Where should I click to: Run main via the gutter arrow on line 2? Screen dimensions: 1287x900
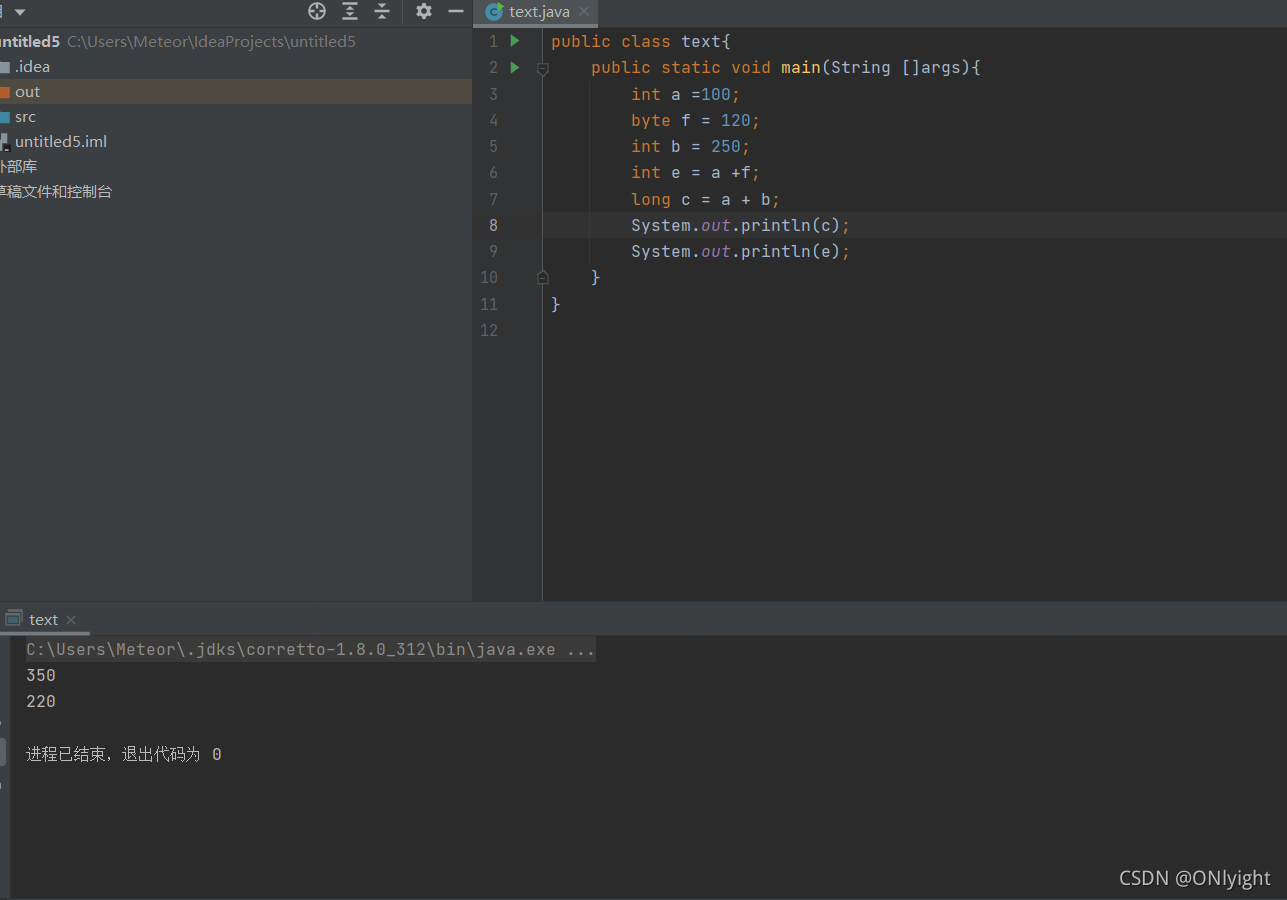pos(513,67)
